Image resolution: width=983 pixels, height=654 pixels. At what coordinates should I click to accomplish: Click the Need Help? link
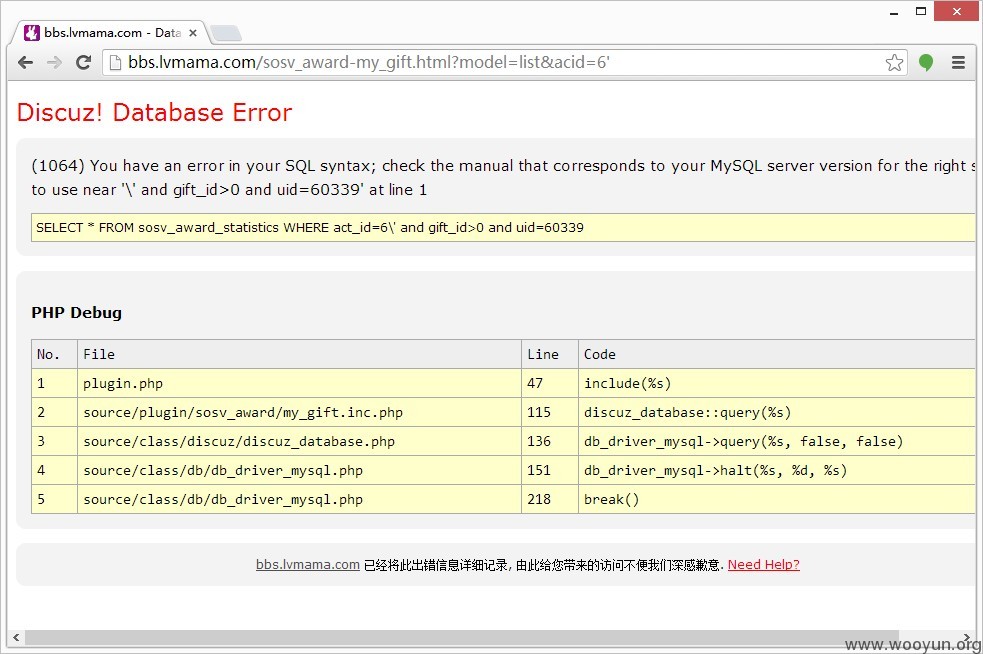[x=763, y=564]
